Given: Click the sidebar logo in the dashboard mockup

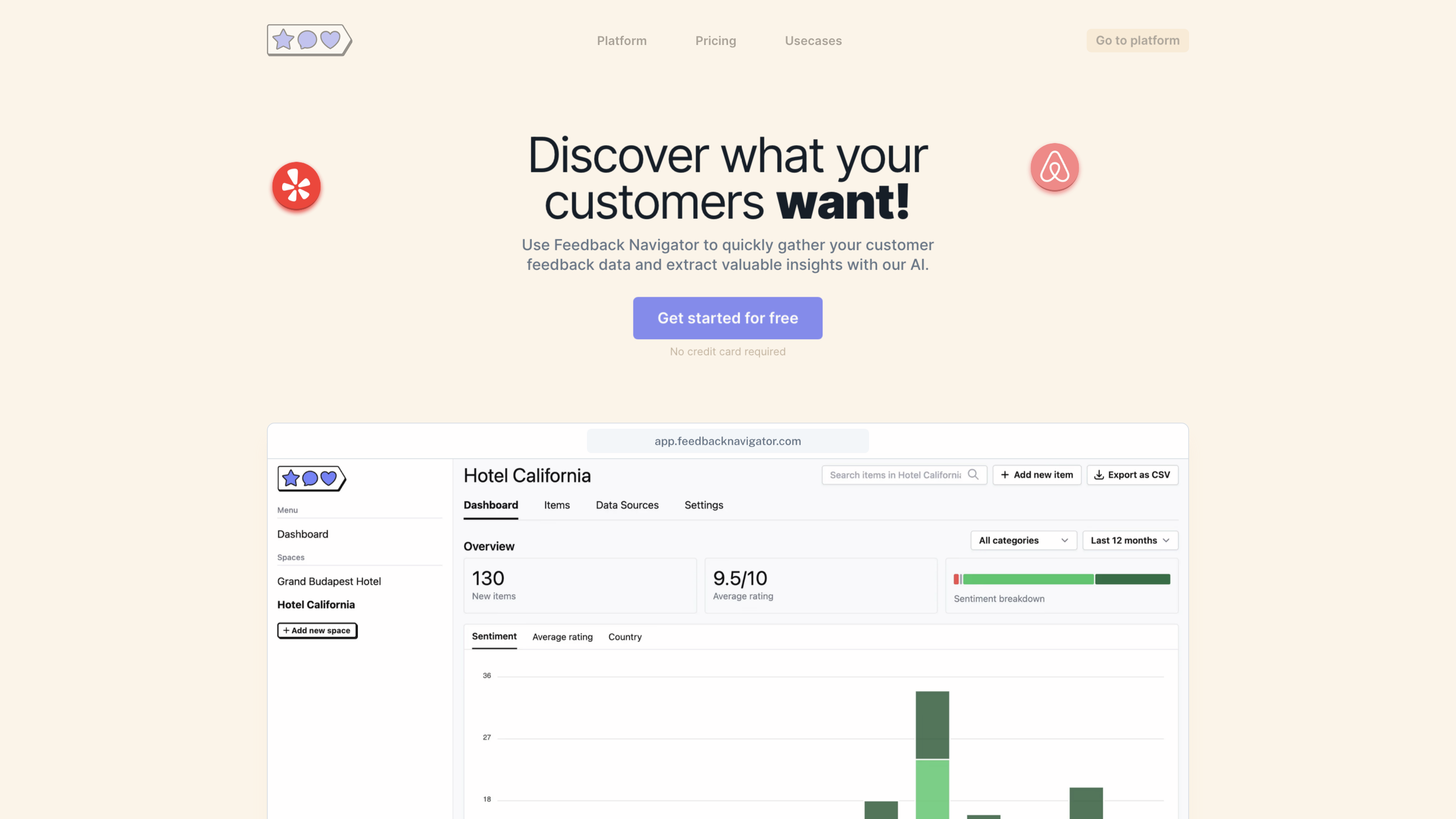Looking at the screenshot, I should [x=310, y=478].
